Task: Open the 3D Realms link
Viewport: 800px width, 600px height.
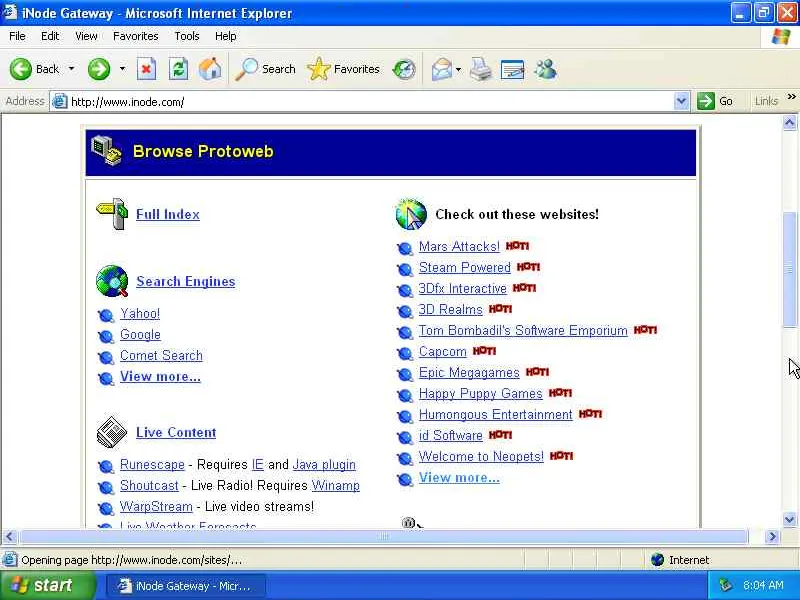Action: click(x=451, y=310)
